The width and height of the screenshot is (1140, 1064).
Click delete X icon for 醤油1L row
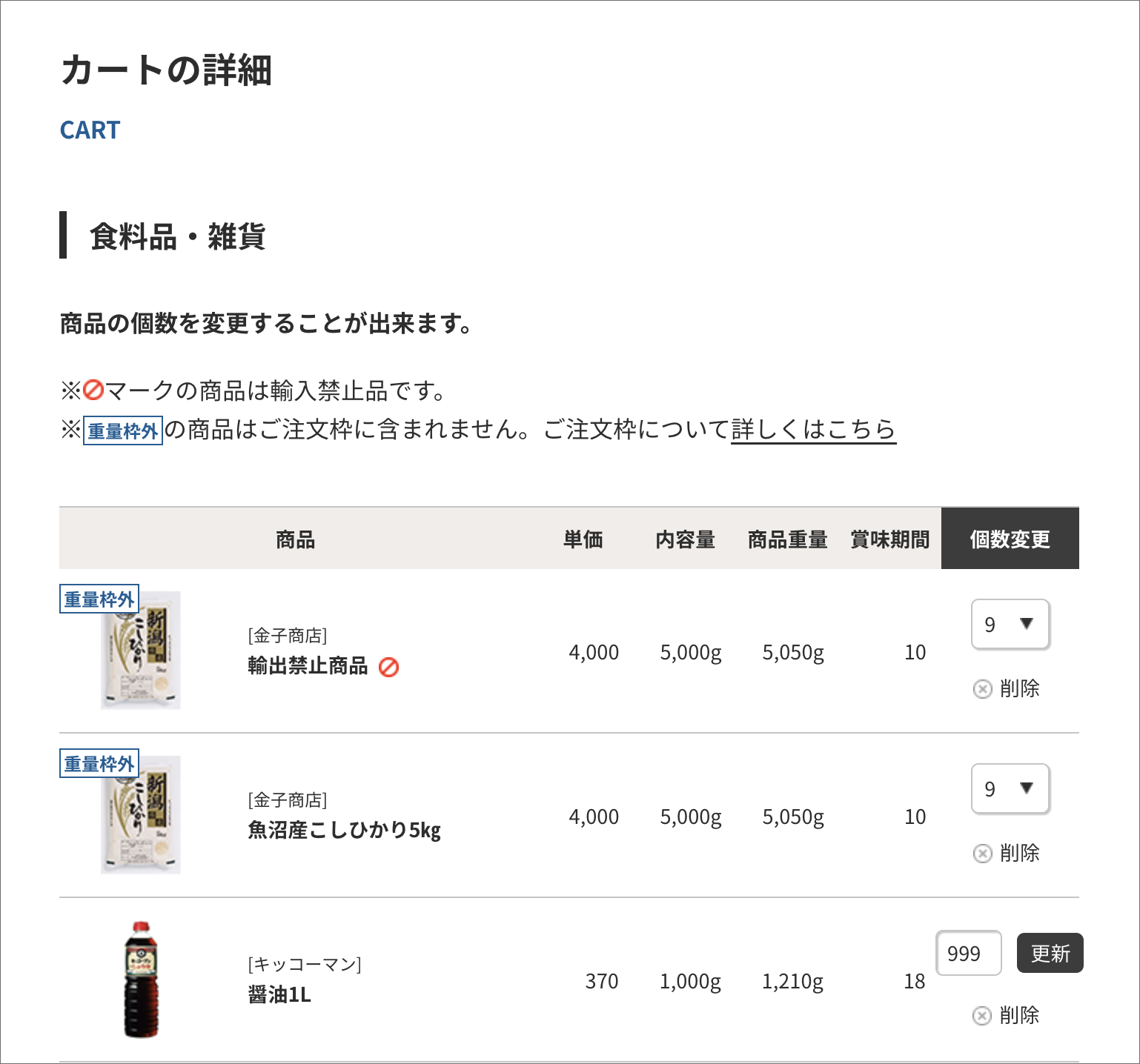(x=981, y=1016)
